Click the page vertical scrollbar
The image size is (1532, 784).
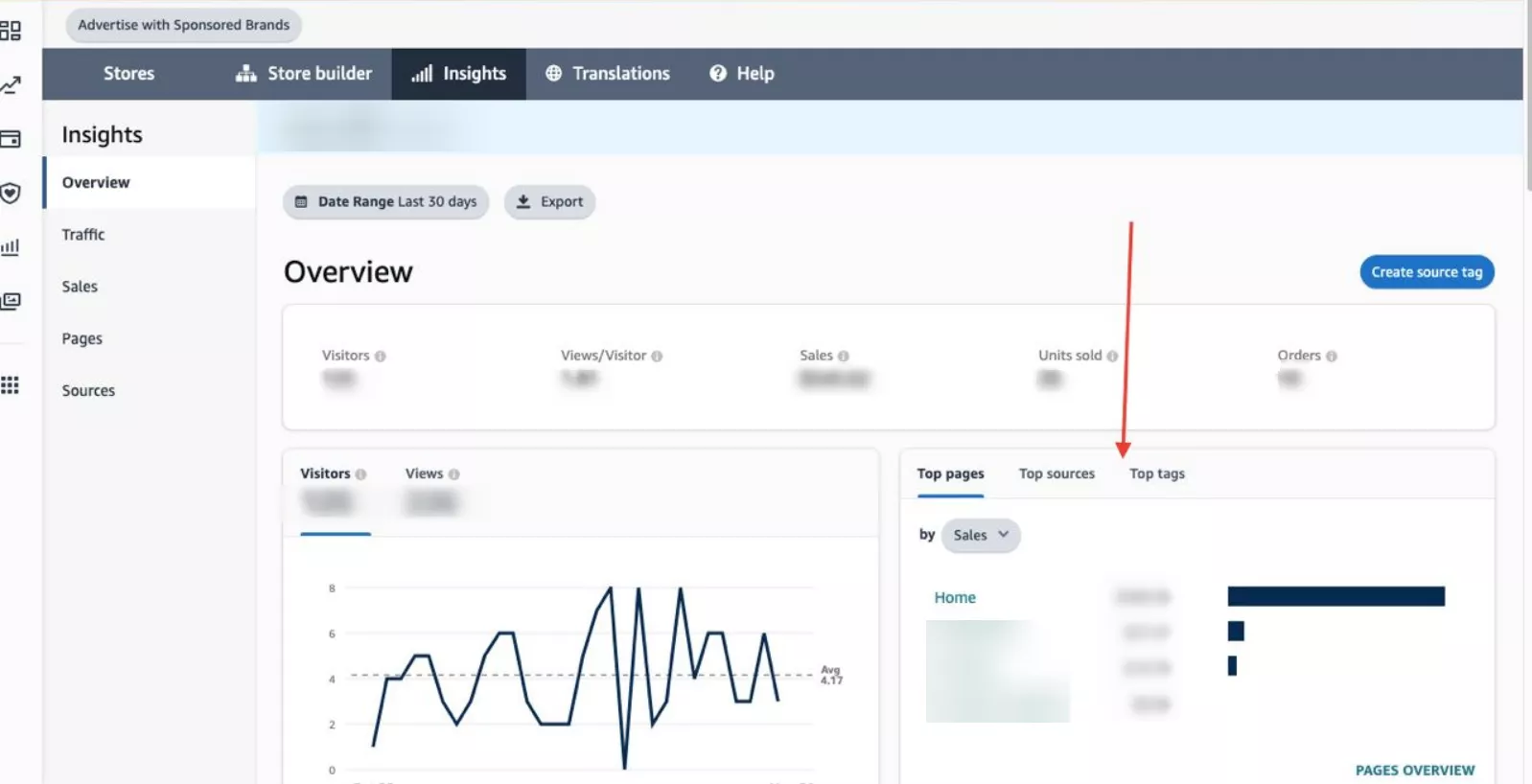1528,96
